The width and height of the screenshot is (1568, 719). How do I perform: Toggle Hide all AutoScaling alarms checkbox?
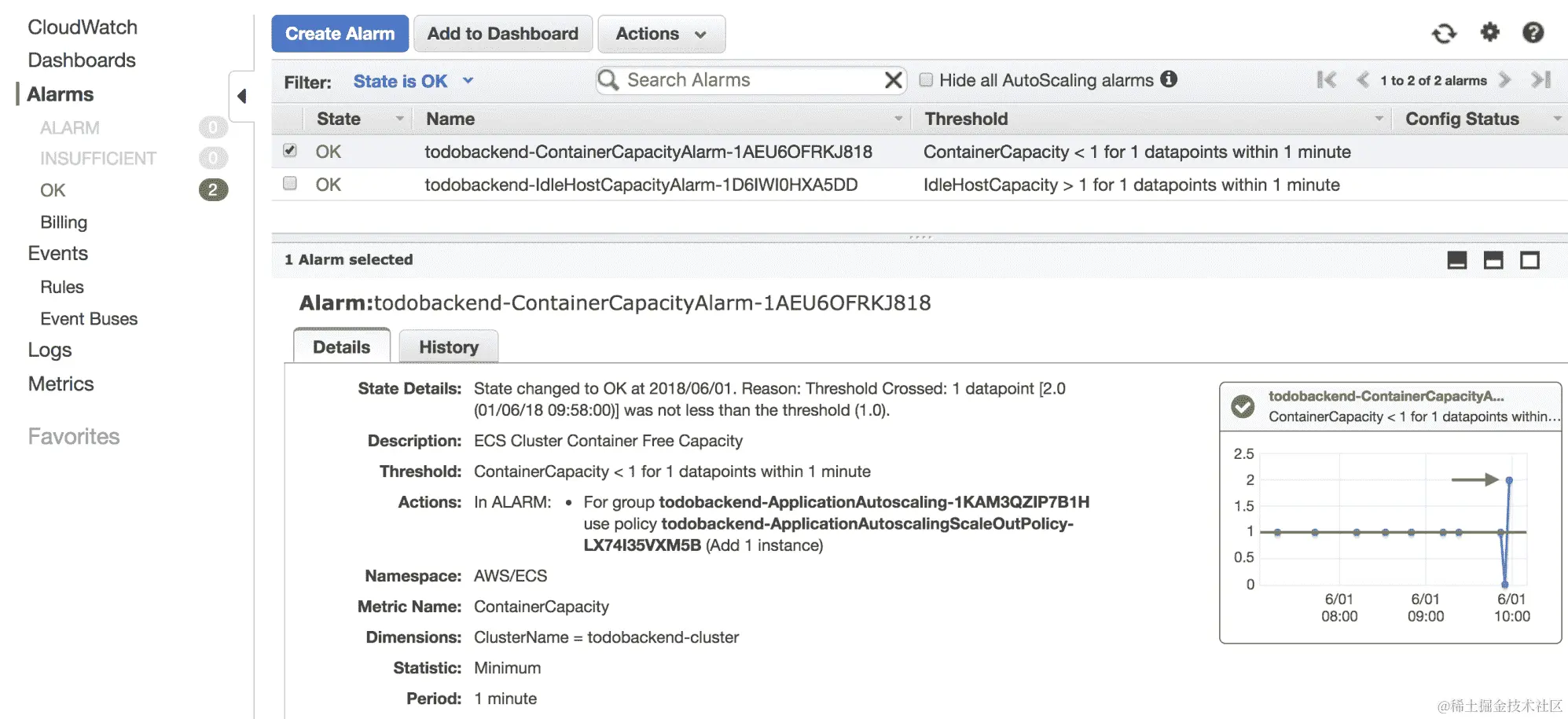coord(926,79)
